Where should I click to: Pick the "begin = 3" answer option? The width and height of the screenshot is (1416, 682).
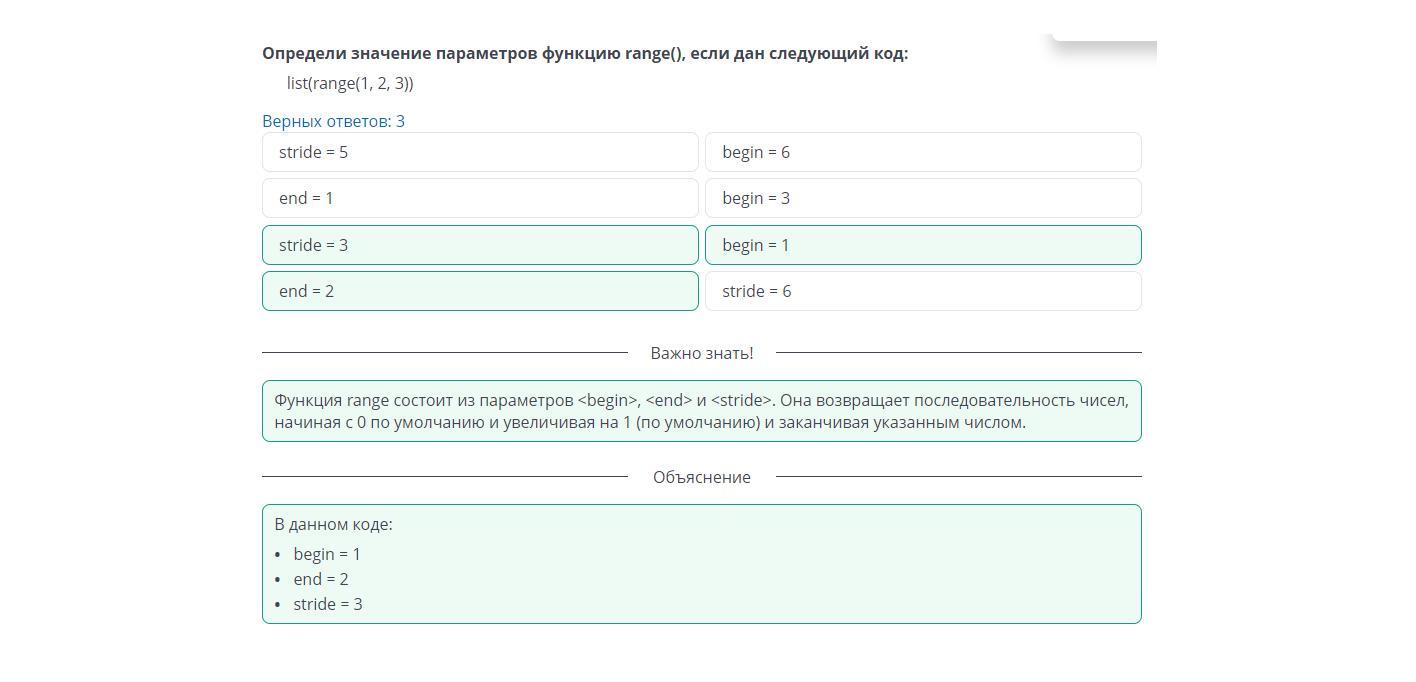[x=923, y=198]
